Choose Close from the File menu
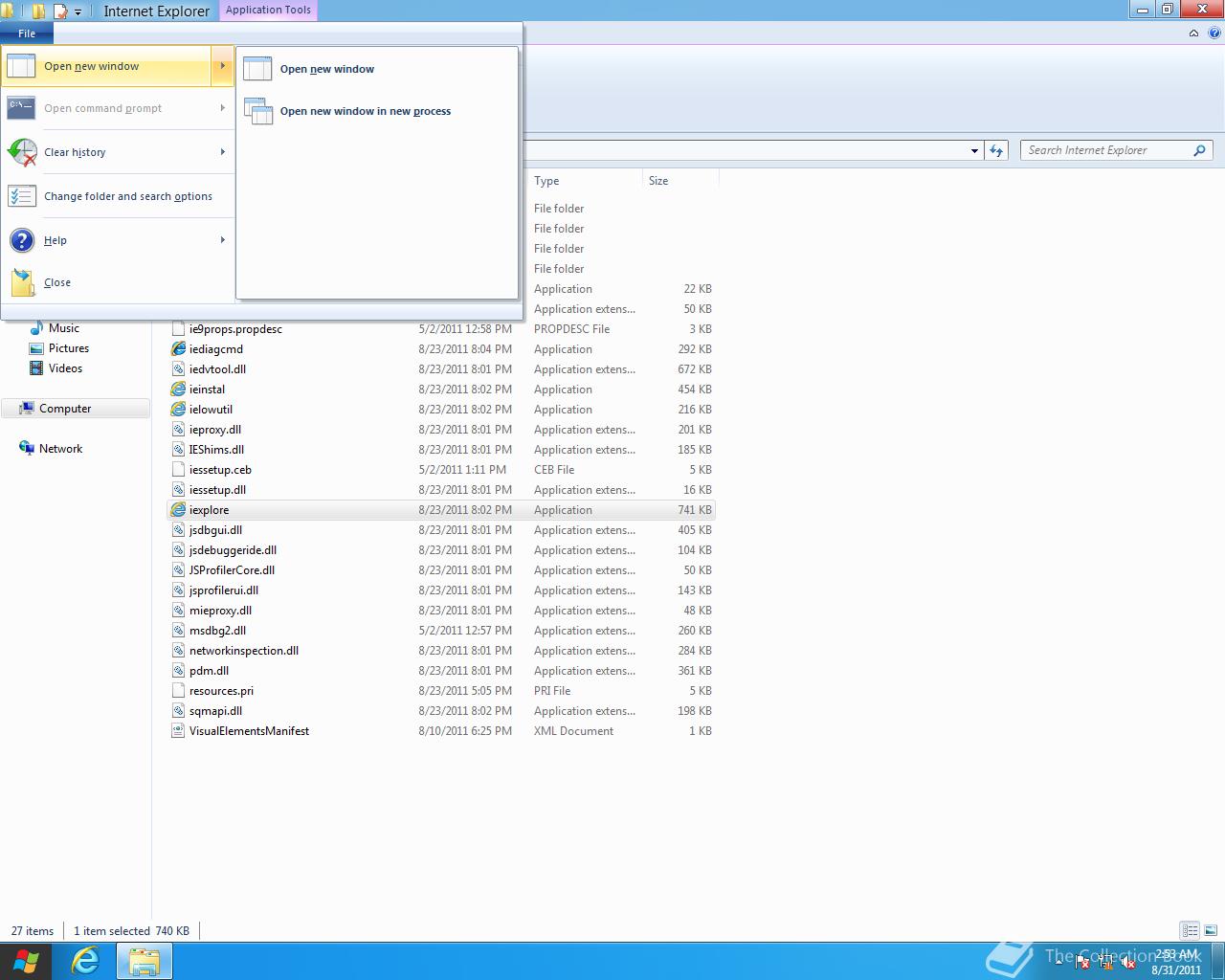 coord(118,282)
